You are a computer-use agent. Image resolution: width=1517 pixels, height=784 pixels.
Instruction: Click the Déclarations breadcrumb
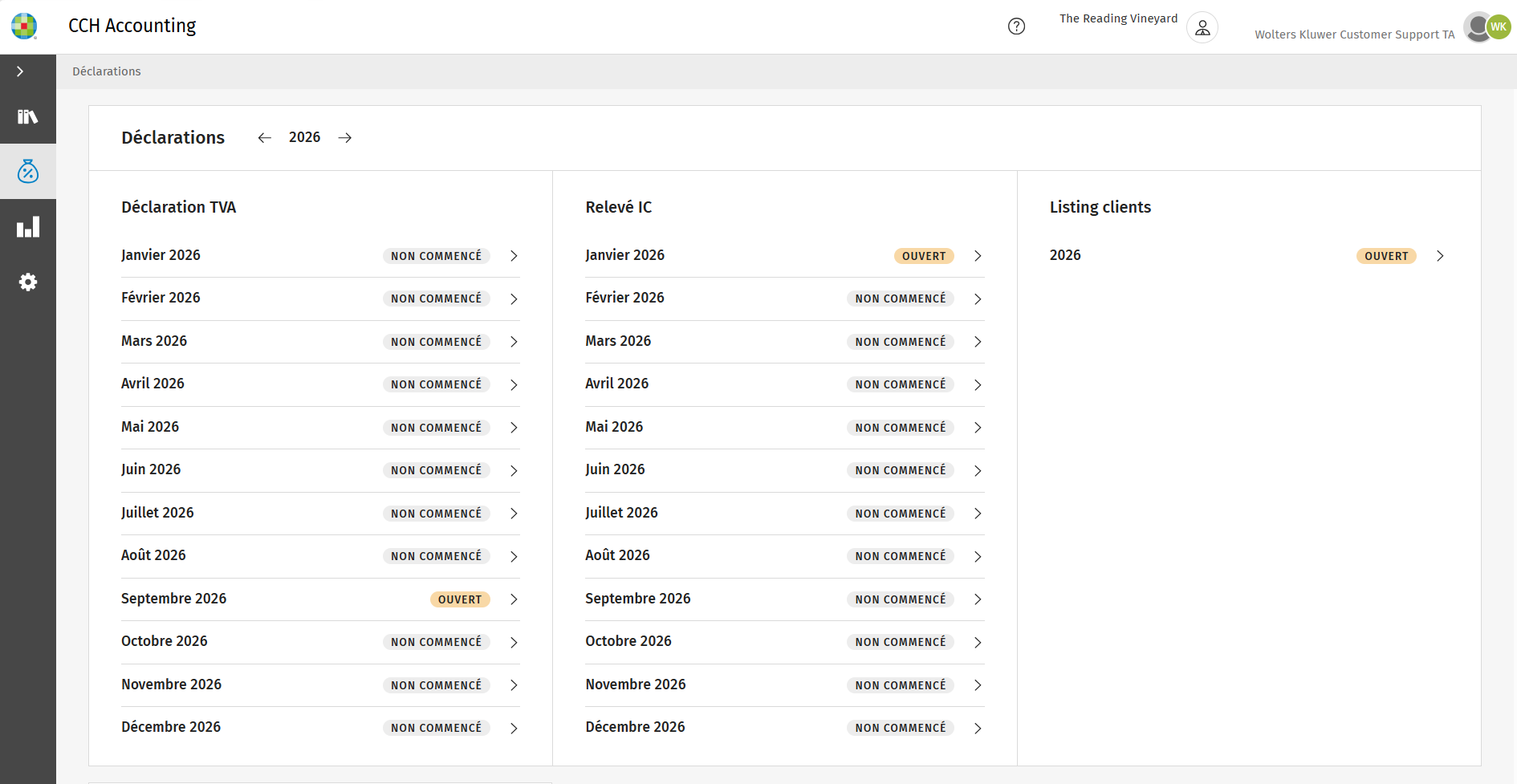[107, 71]
